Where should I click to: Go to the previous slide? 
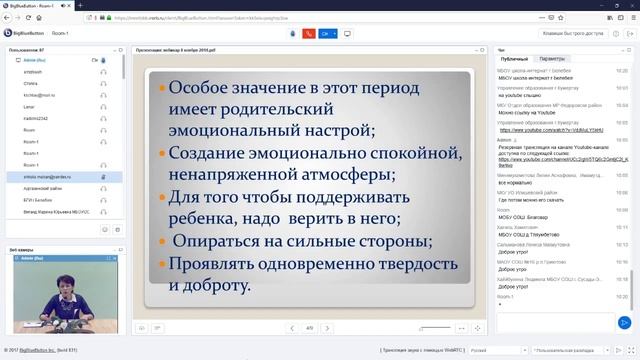[292, 328]
